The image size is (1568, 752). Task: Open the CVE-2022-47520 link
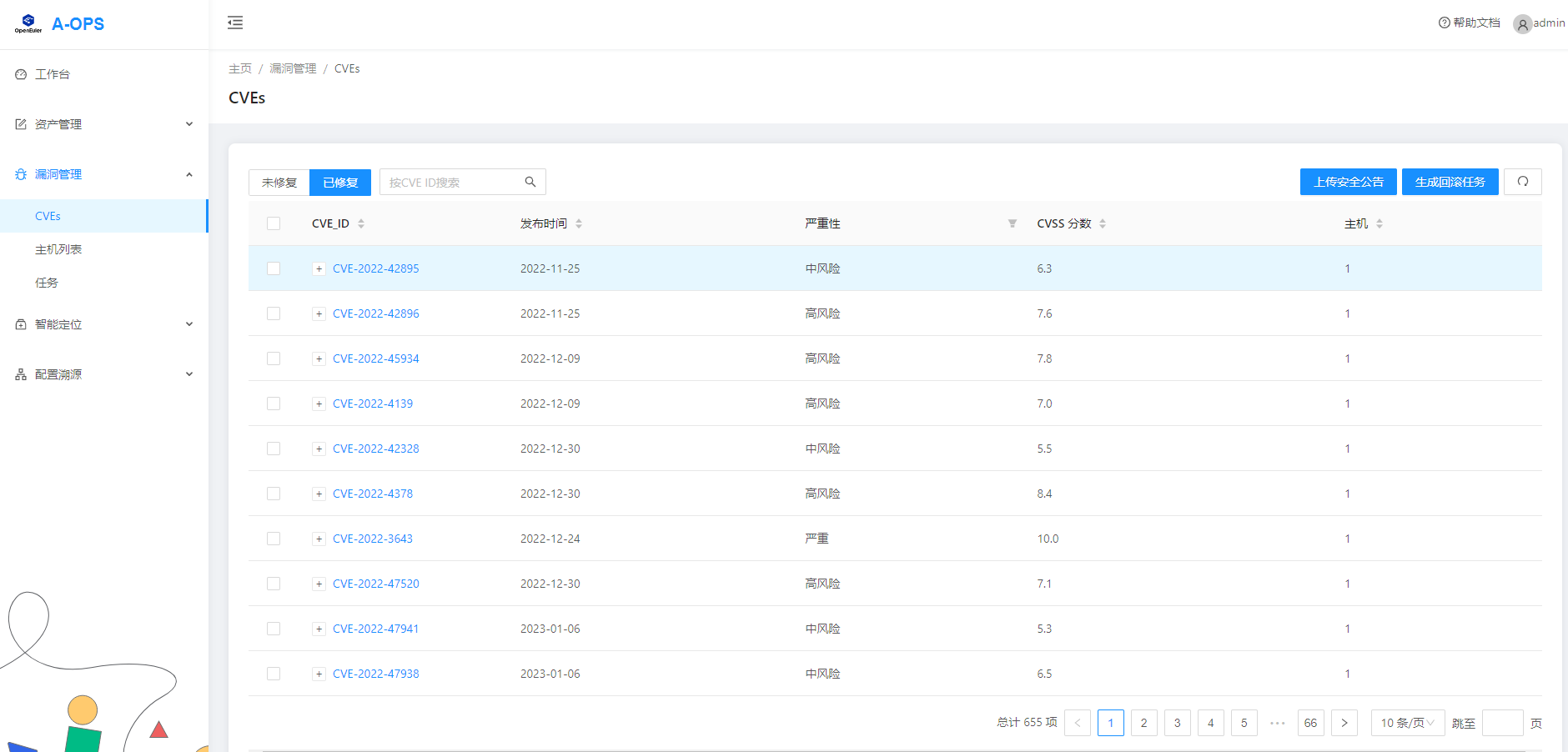click(375, 584)
